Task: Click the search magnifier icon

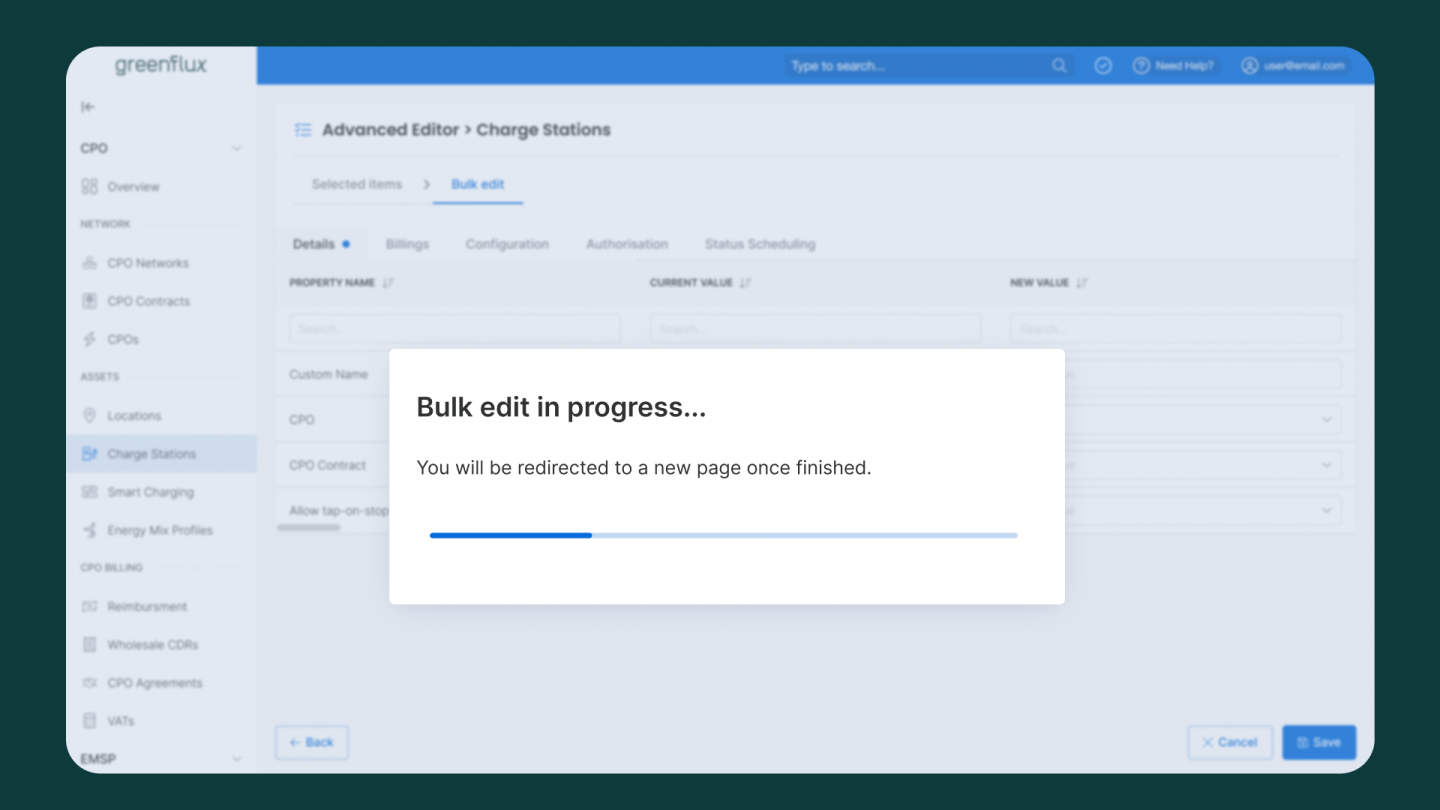Action: click(x=1059, y=66)
